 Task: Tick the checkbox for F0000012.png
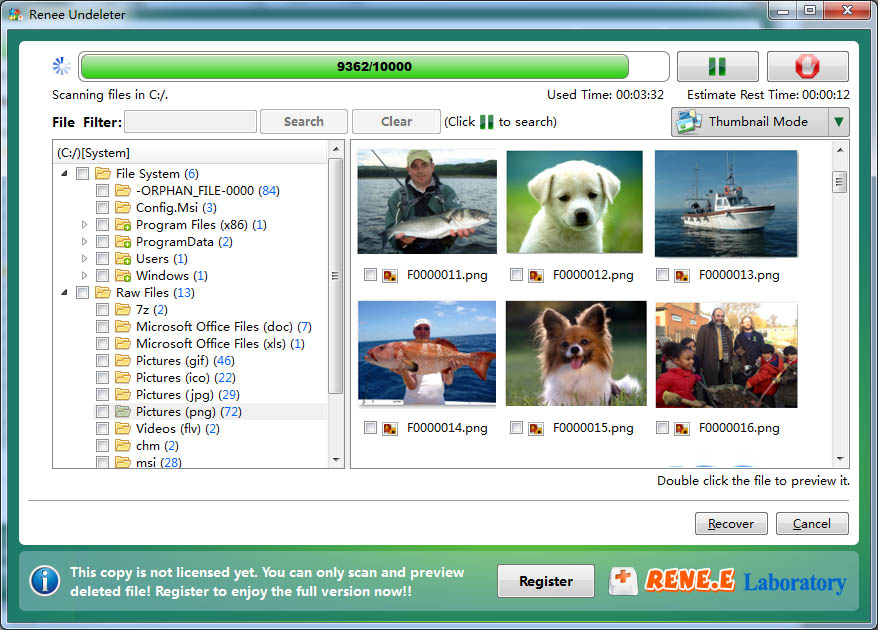tap(516, 274)
